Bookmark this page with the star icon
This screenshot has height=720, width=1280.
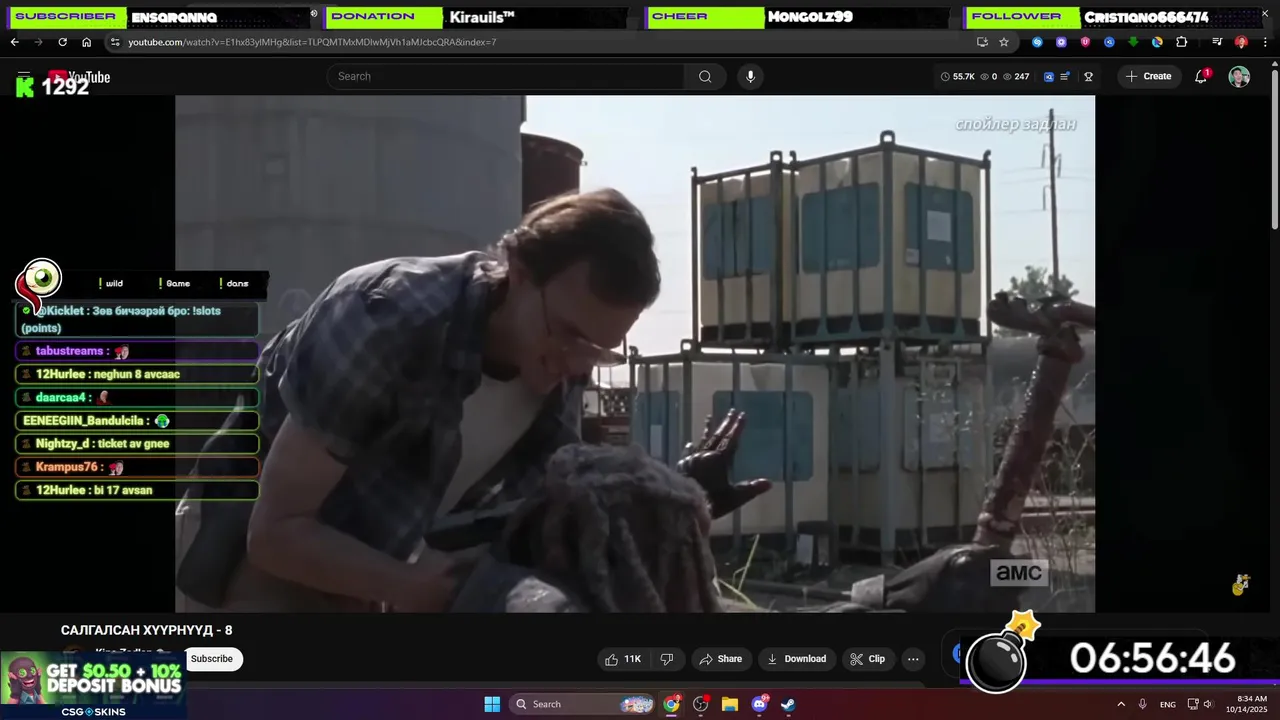tap(1004, 42)
